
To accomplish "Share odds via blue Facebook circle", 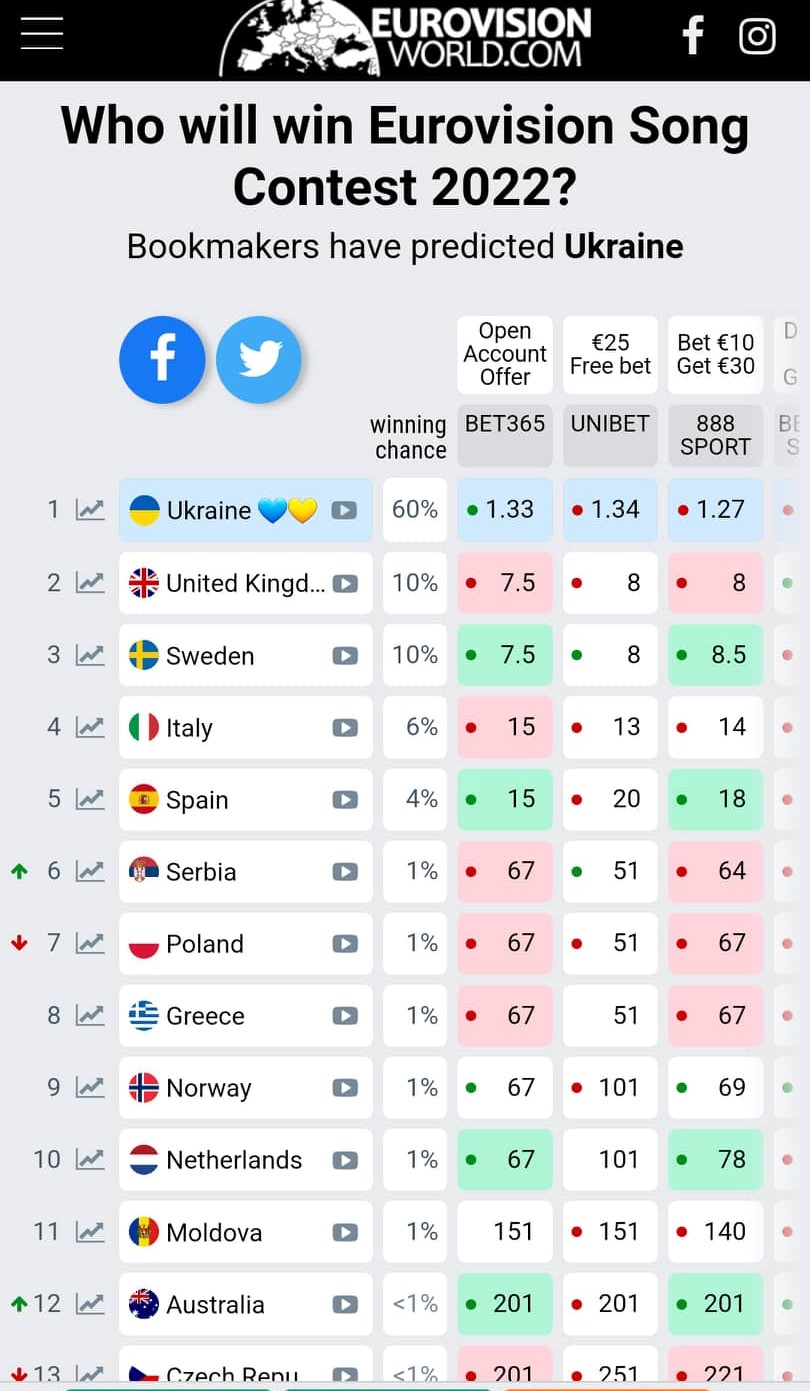I will 162,360.
